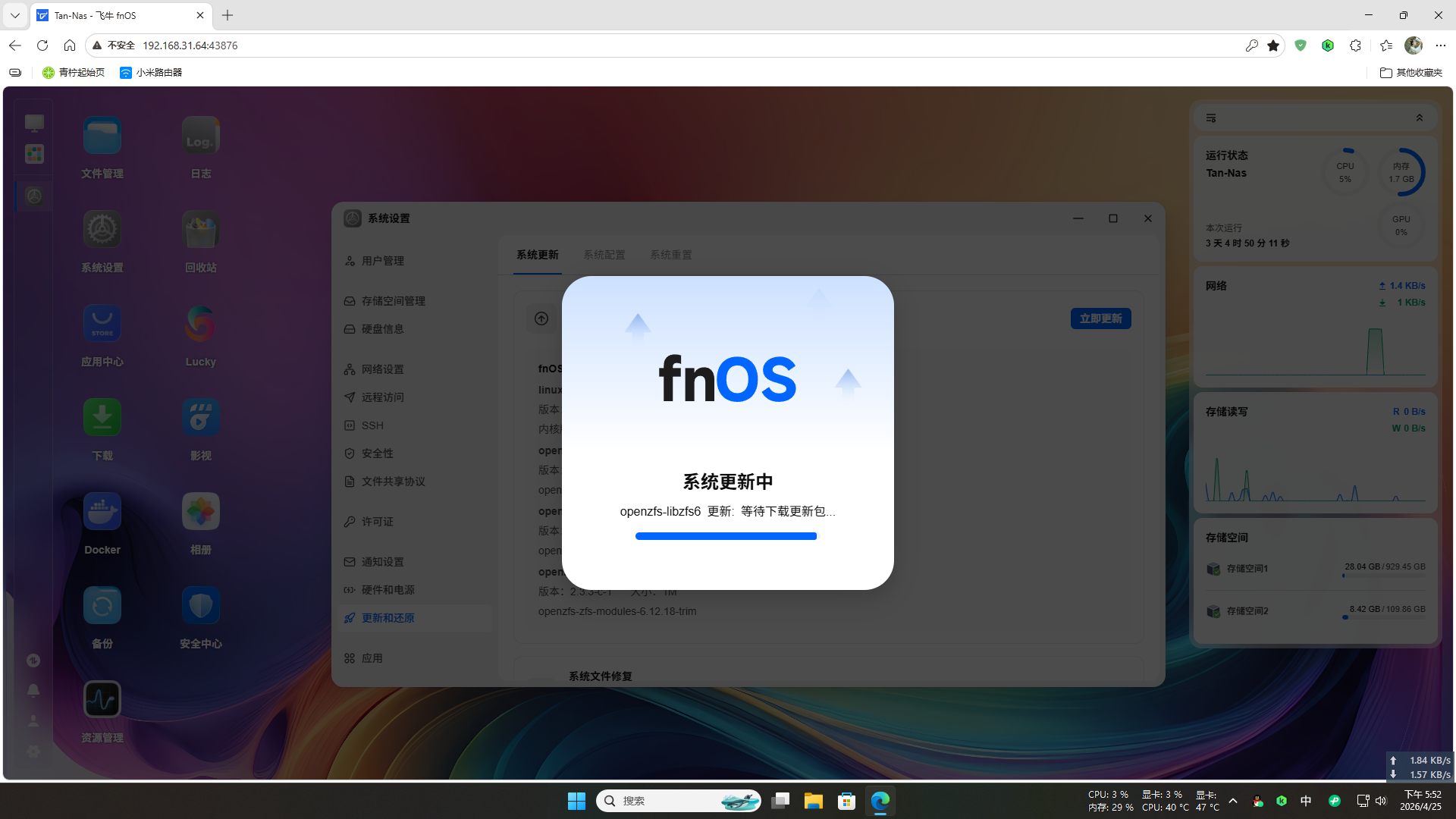
Task: Open the 回收站 recycle bin
Action: click(x=200, y=230)
